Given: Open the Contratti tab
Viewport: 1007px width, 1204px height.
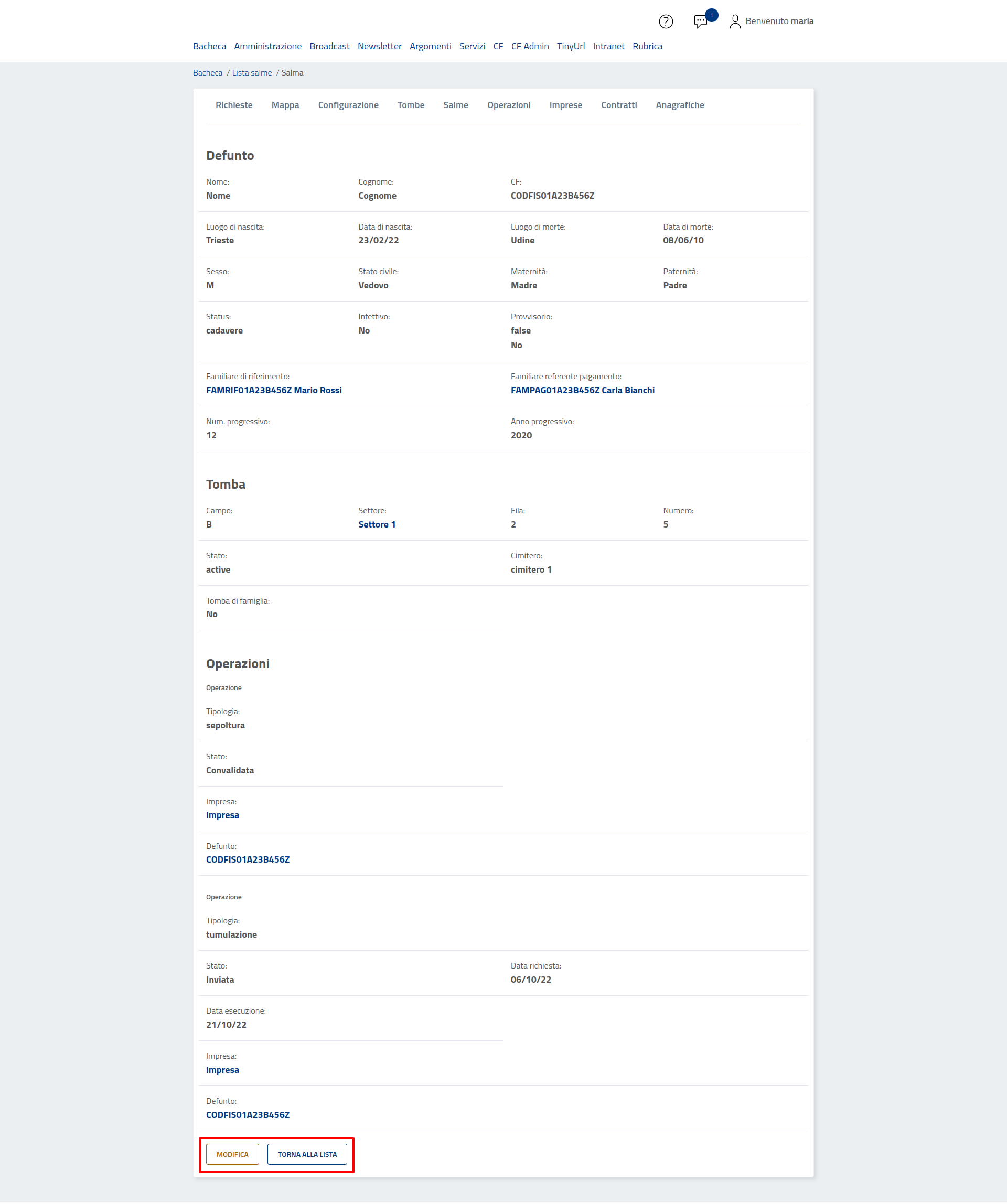Looking at the screenshot, I should click(x=618, y=105).
